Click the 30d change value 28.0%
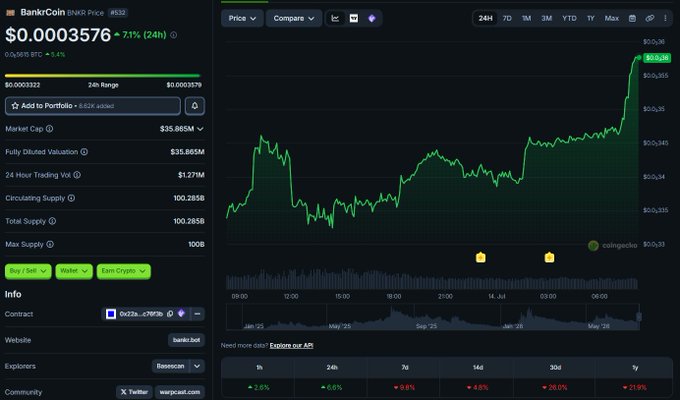The image size is (680, 400). [x=555, y=387]
